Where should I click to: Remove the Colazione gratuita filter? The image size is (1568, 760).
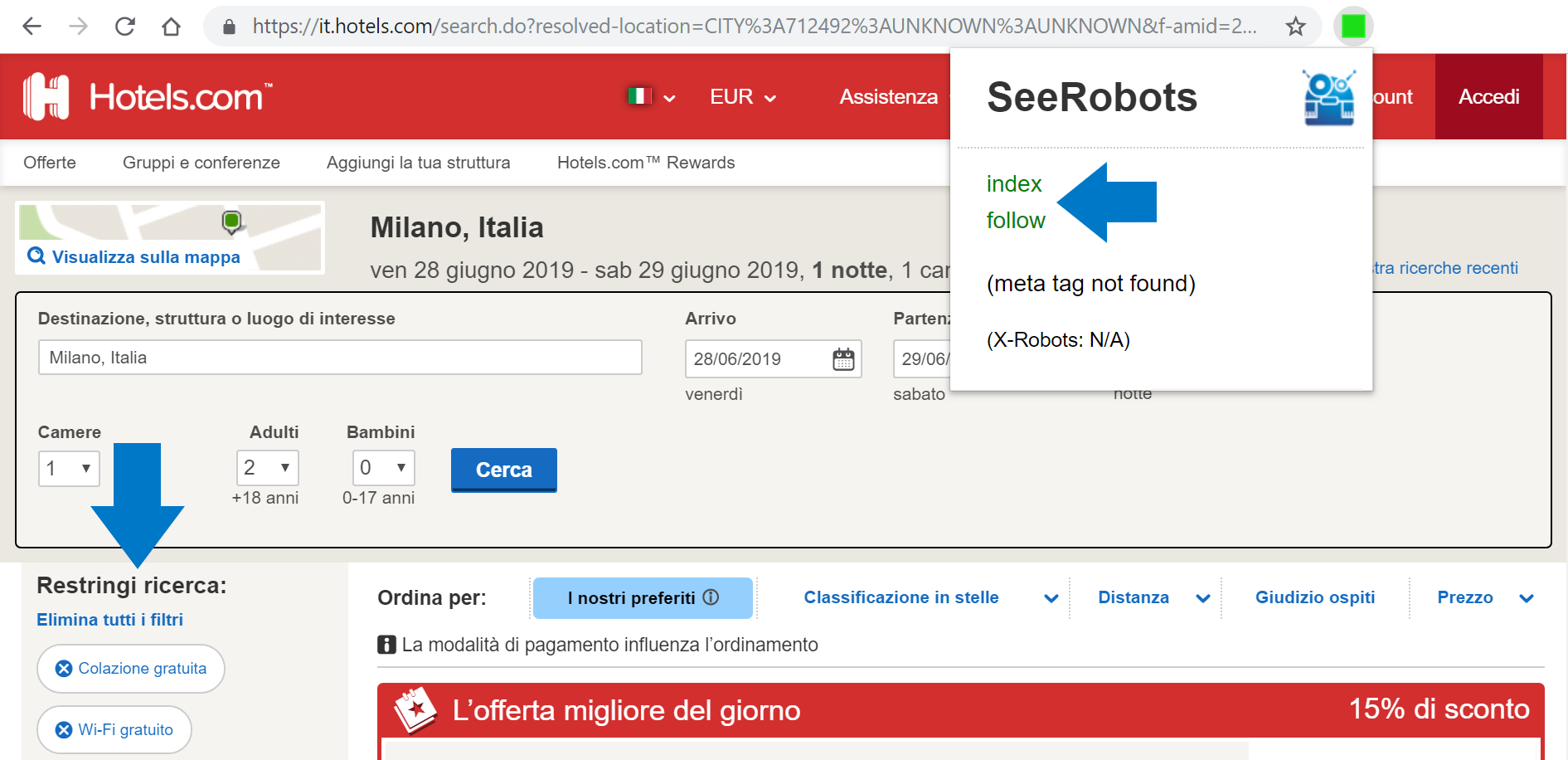pos(131,669)
